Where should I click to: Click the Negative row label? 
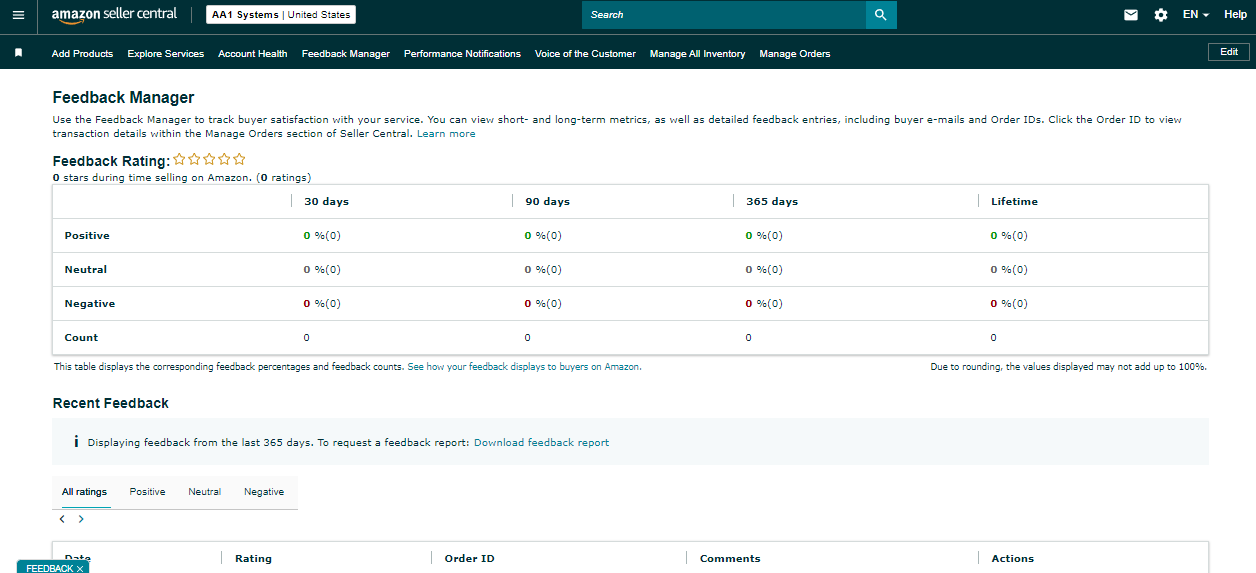click(90, 304)
